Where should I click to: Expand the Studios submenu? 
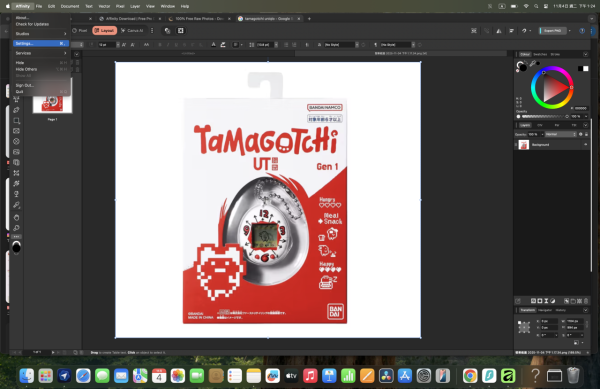click(x=41, y=34)
